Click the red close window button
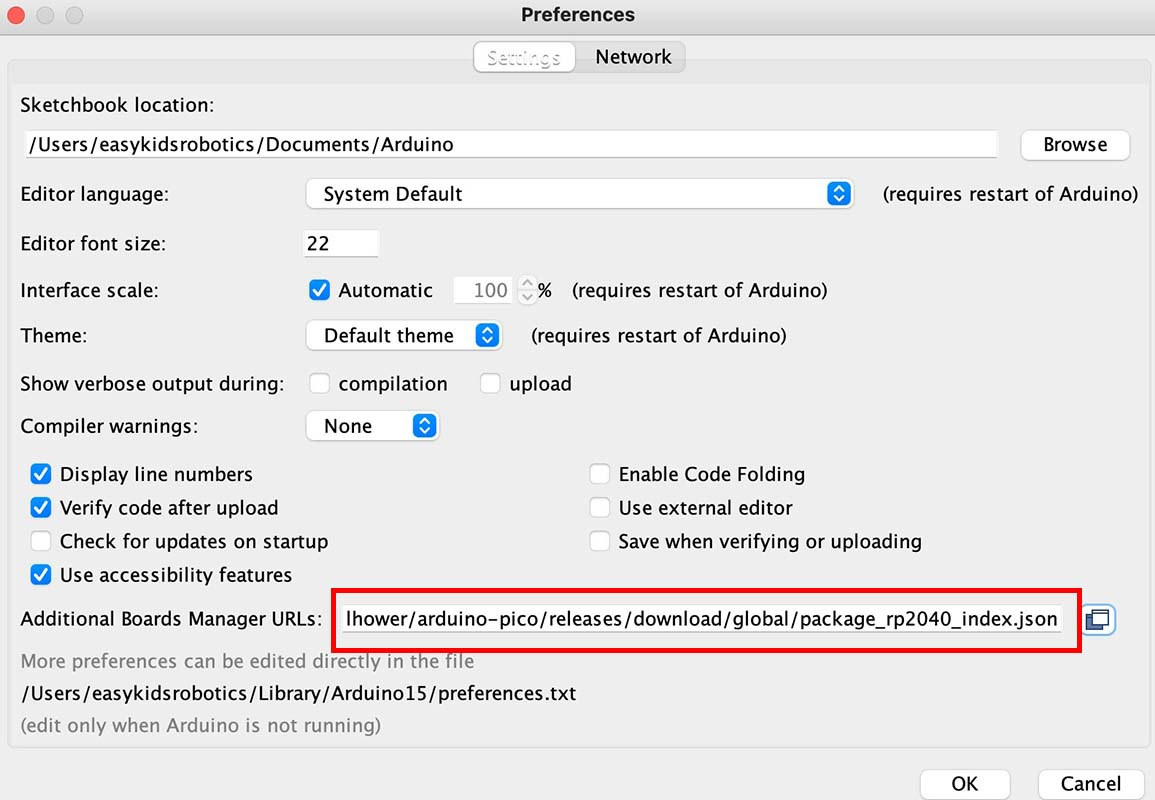 tap(15, 15)
